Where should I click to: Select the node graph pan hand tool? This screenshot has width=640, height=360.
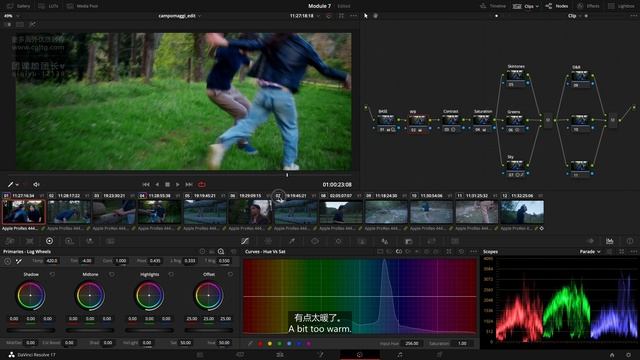pos(376,16)
